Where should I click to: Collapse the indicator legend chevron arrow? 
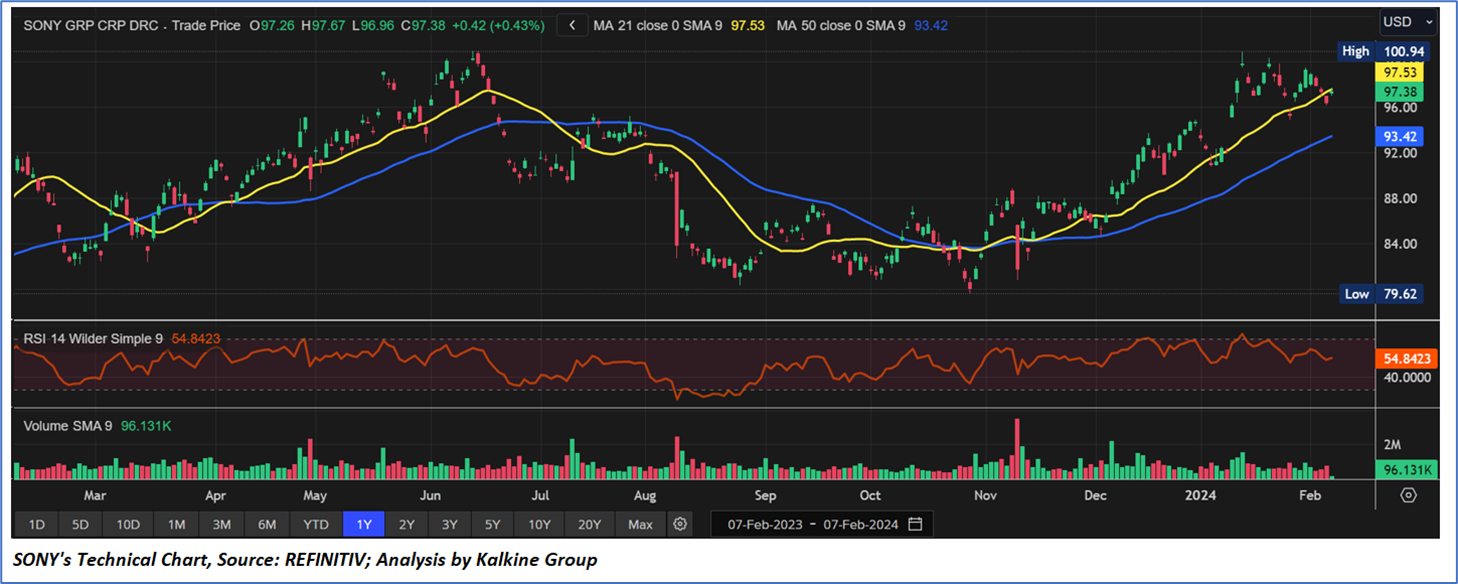pyautogui.click(x=572, y=25)
